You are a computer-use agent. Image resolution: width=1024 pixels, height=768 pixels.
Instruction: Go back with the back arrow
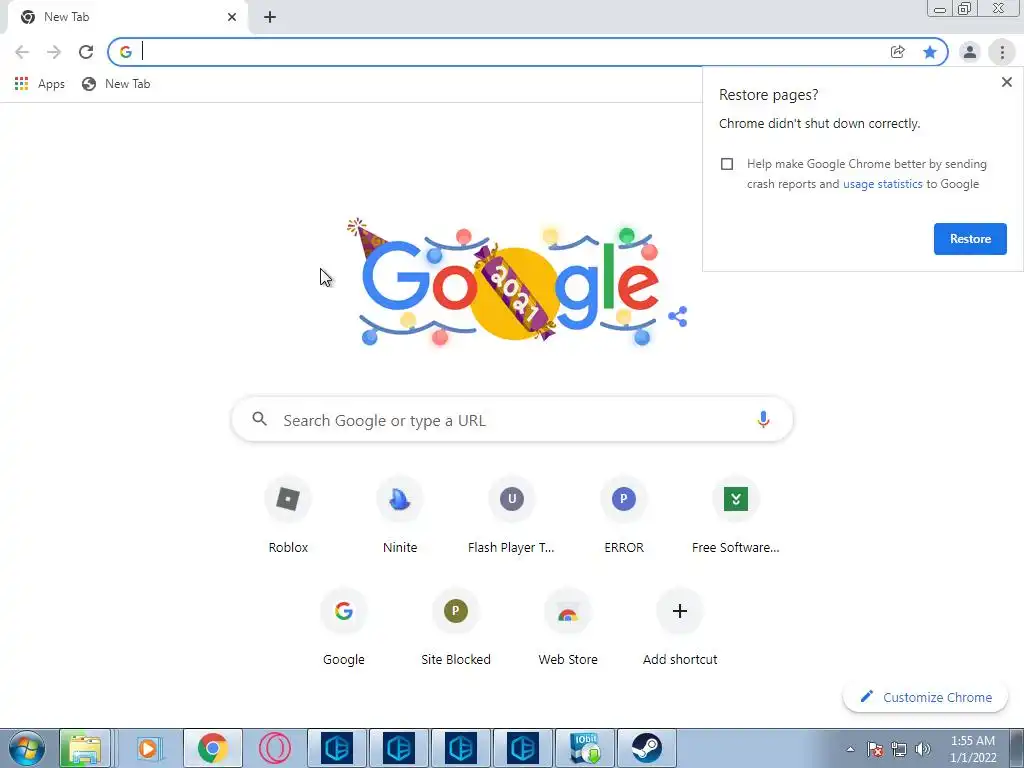(x=22, y=52)
